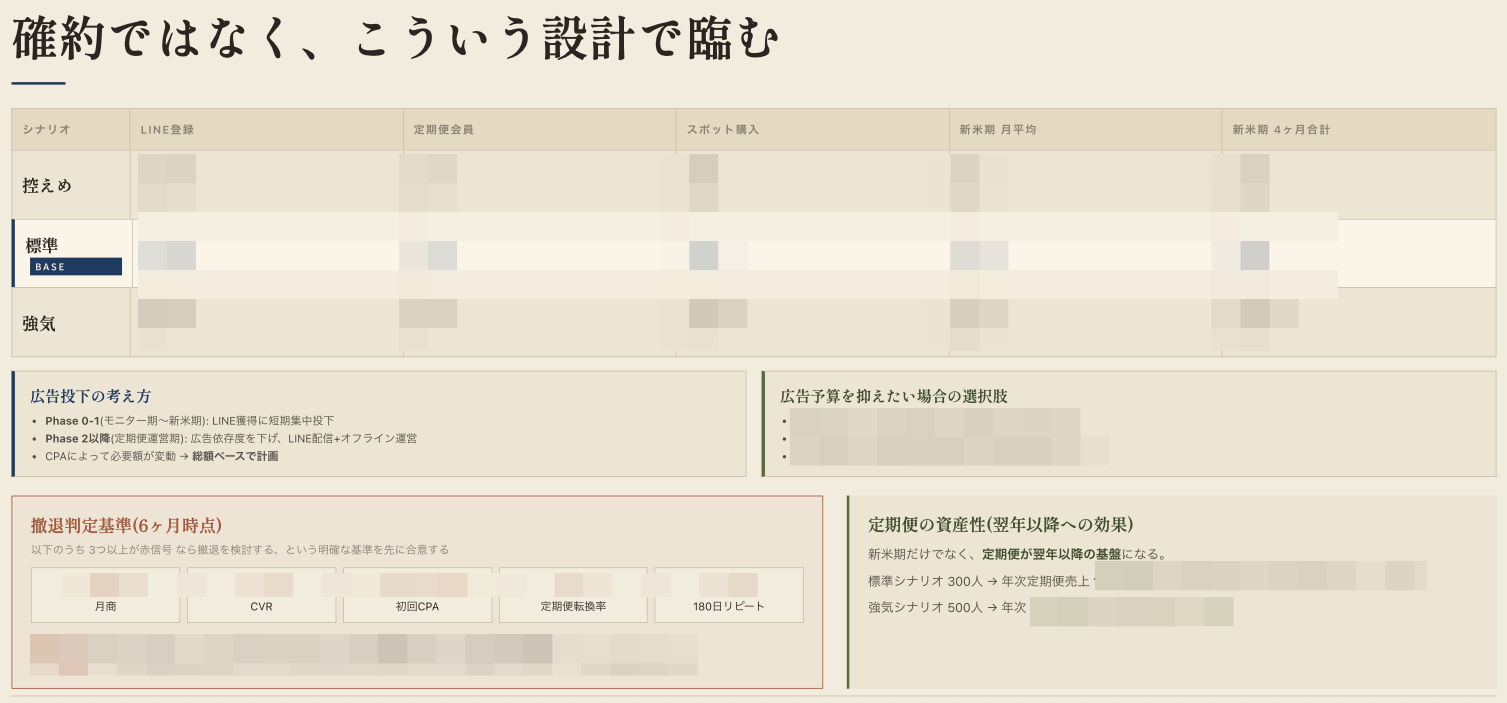Select the 撤退判定基準(6ヶ月時点) heading

click(126, 525)
